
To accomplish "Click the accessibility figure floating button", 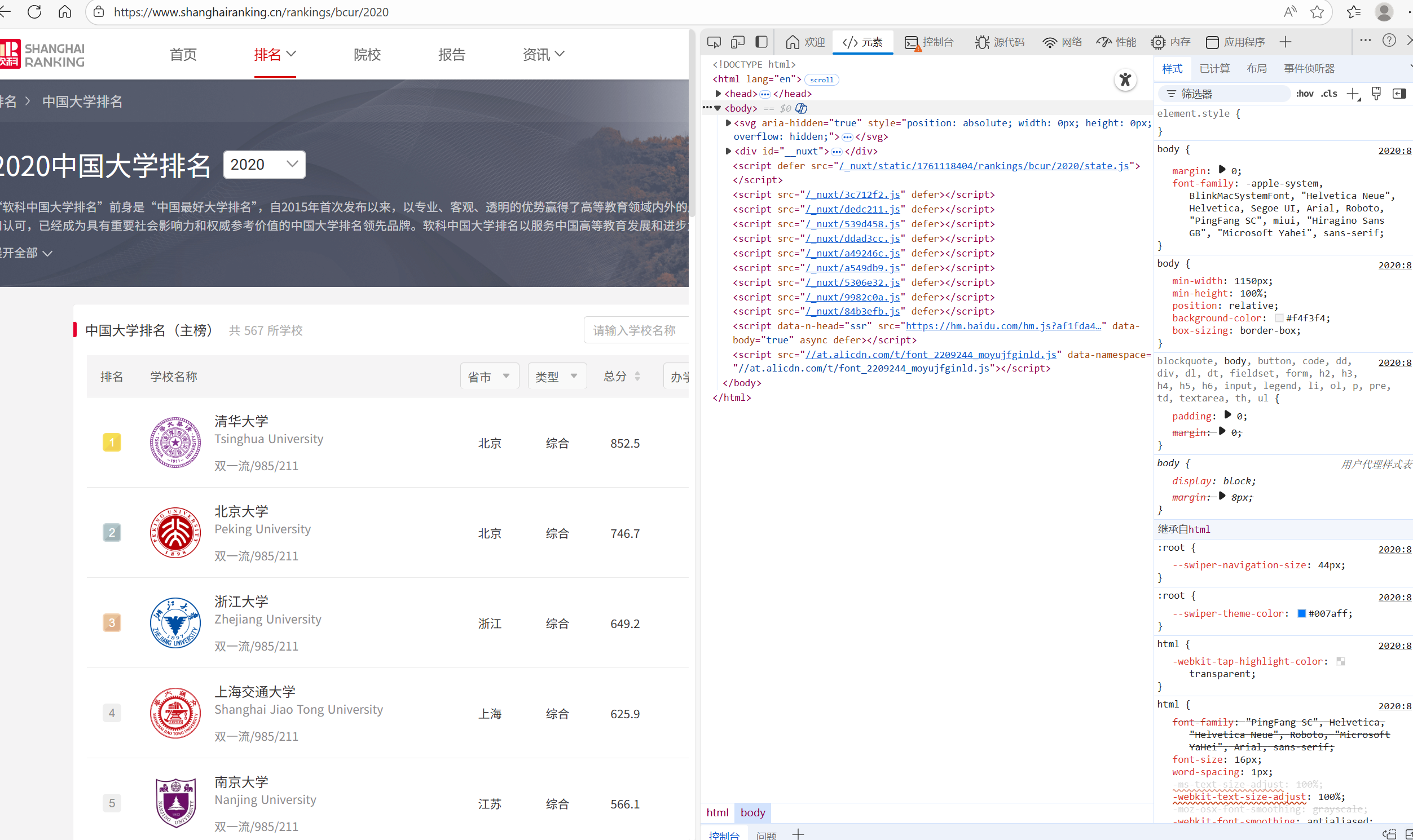I will (1125, 80).
